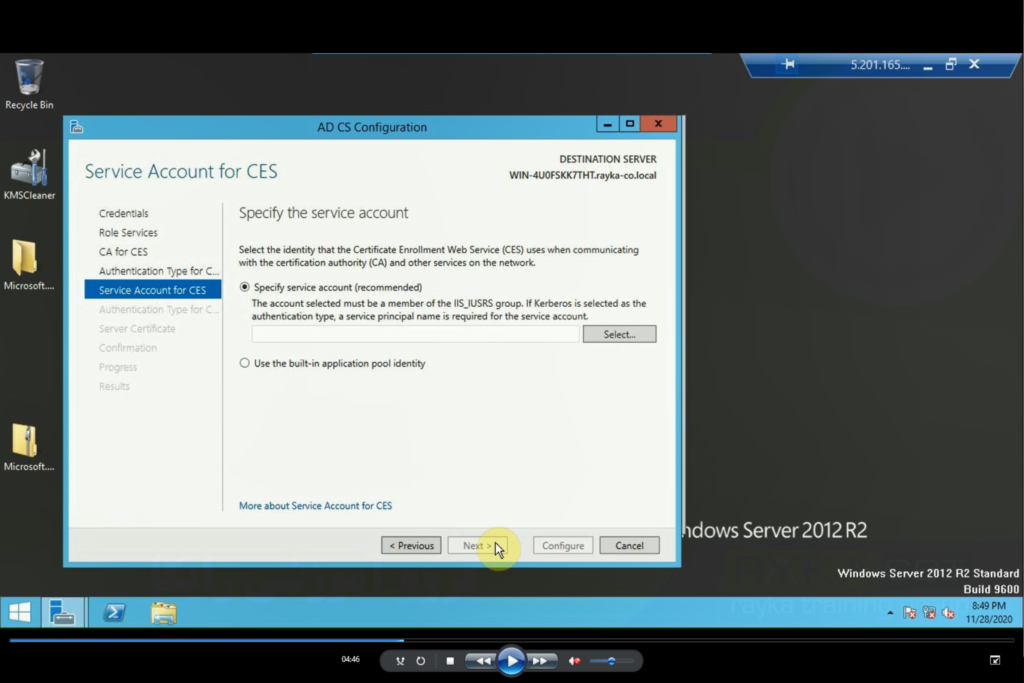Image resolution: width=1024 pixels, height=683 pixels.
Task: Open the Action Center flag tray icon
Action: click(x=909, y=612)
